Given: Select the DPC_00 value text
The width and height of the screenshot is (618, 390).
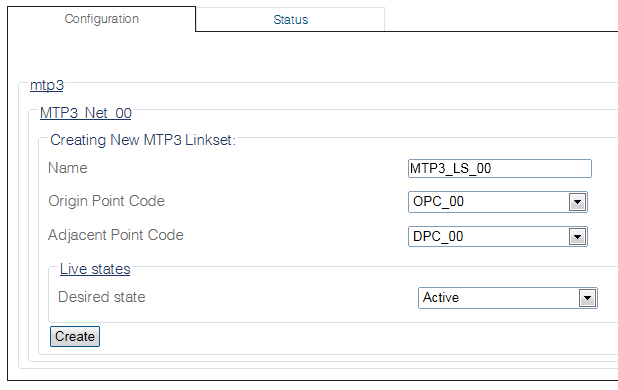Looking at the screenshot, I should 438,236.
